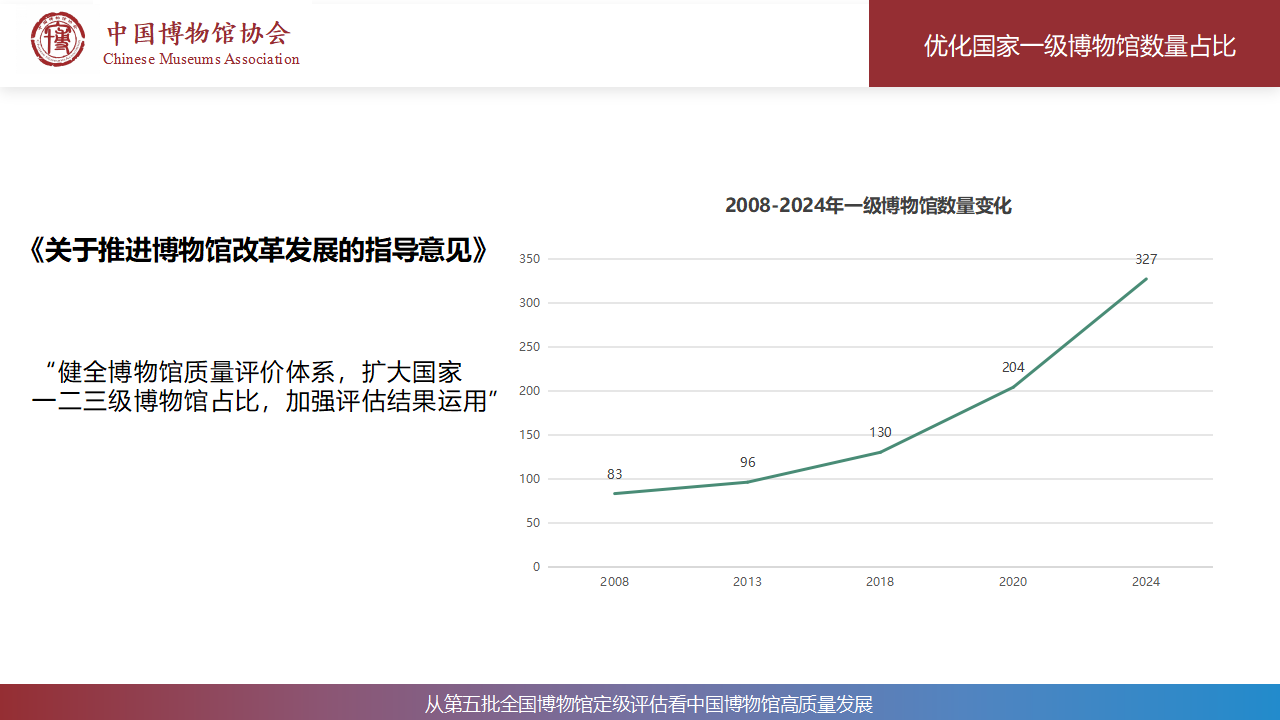Click the footer text 从第五批全国博物馆定级评估看中国博物馆高质量发展
The image size is (1280, 720).
click(x=649, y=704)
